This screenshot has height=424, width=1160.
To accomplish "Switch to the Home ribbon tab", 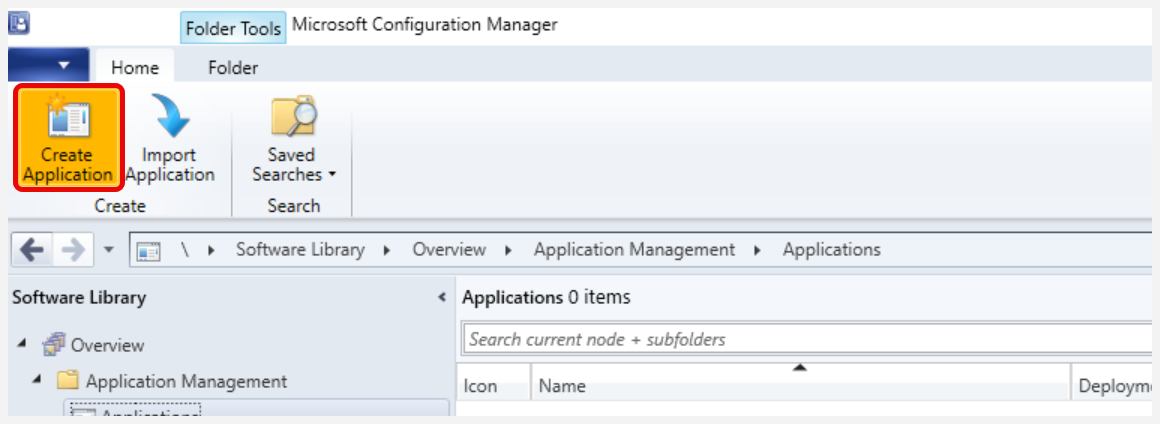I will coord(135,67).
